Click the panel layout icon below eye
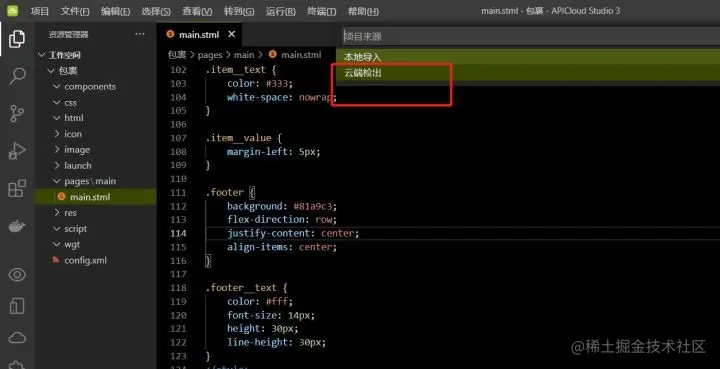The height and width of the screenshot is (369, 720). pyautogui.click(x=17, y=306)
